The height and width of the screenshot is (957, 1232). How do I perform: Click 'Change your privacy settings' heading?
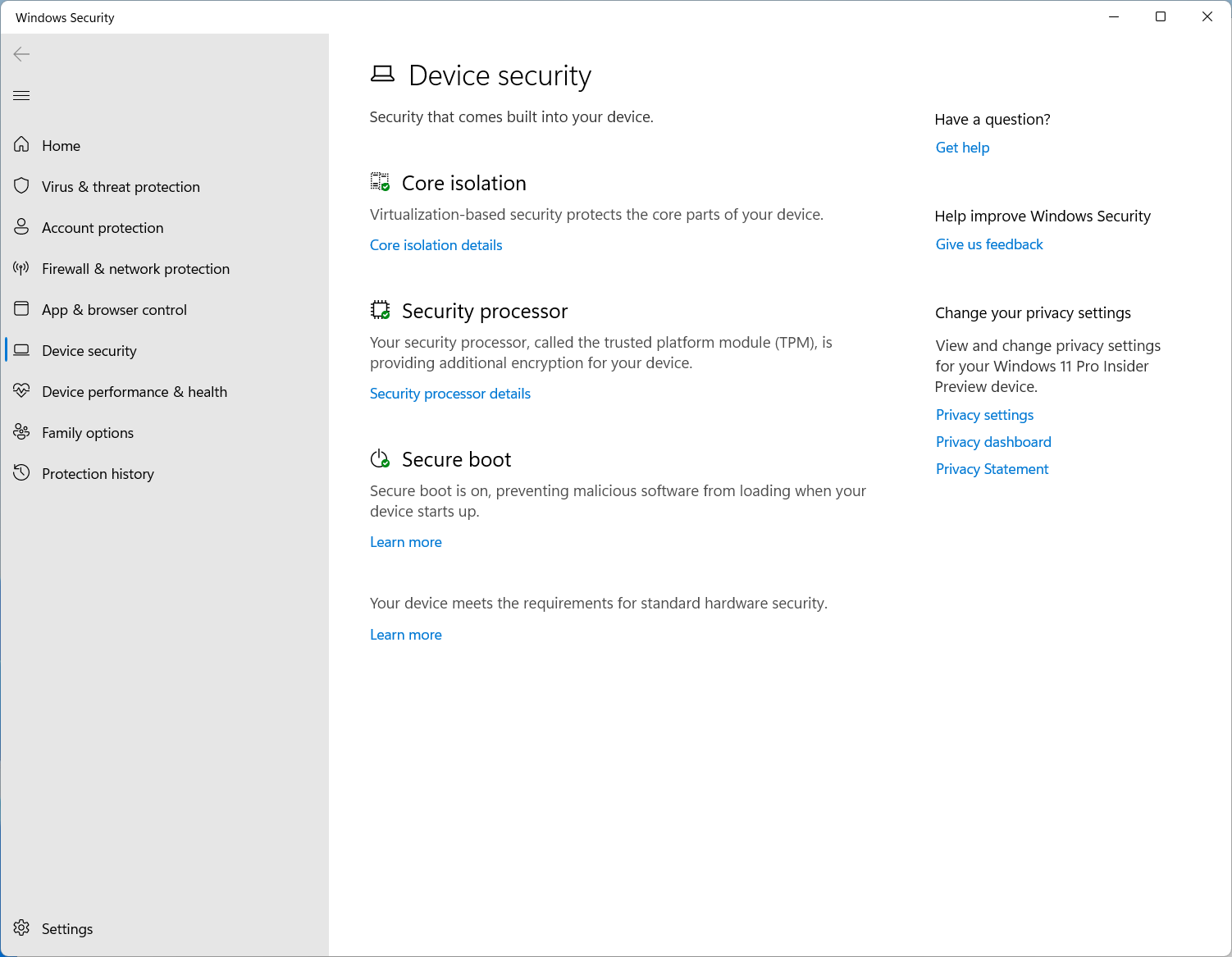(1033, 313)
